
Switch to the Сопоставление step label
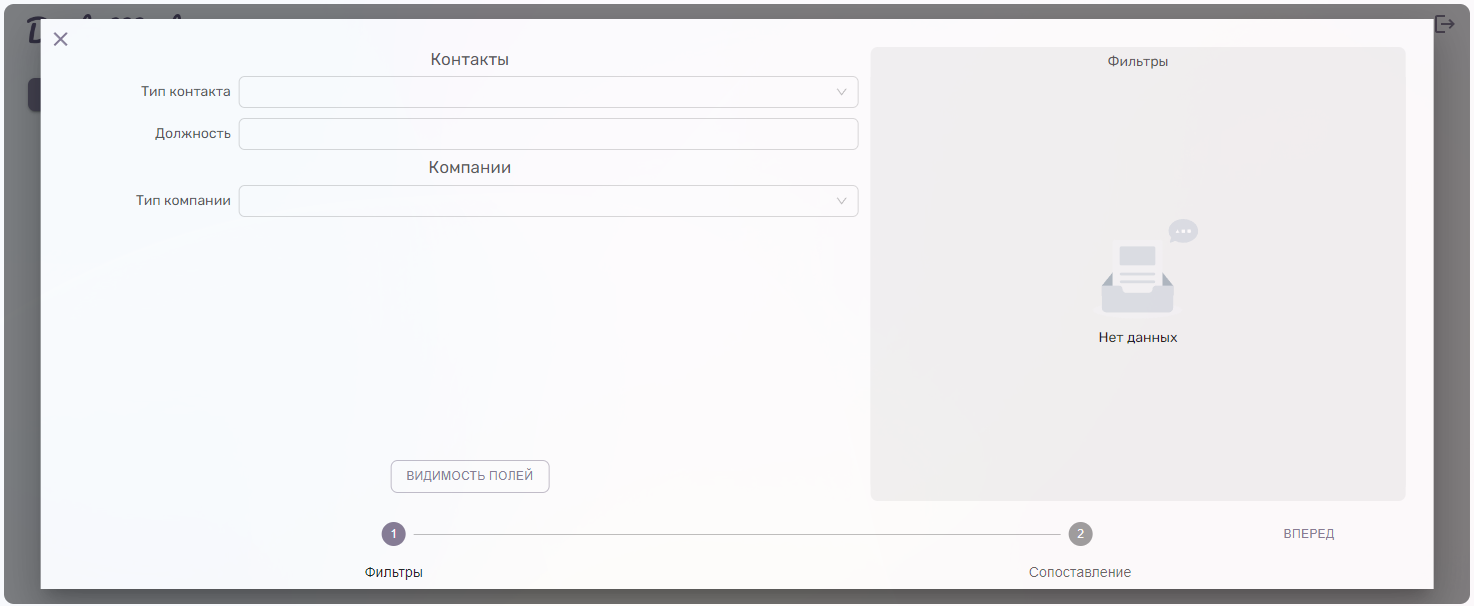[x=1080, y=572]
